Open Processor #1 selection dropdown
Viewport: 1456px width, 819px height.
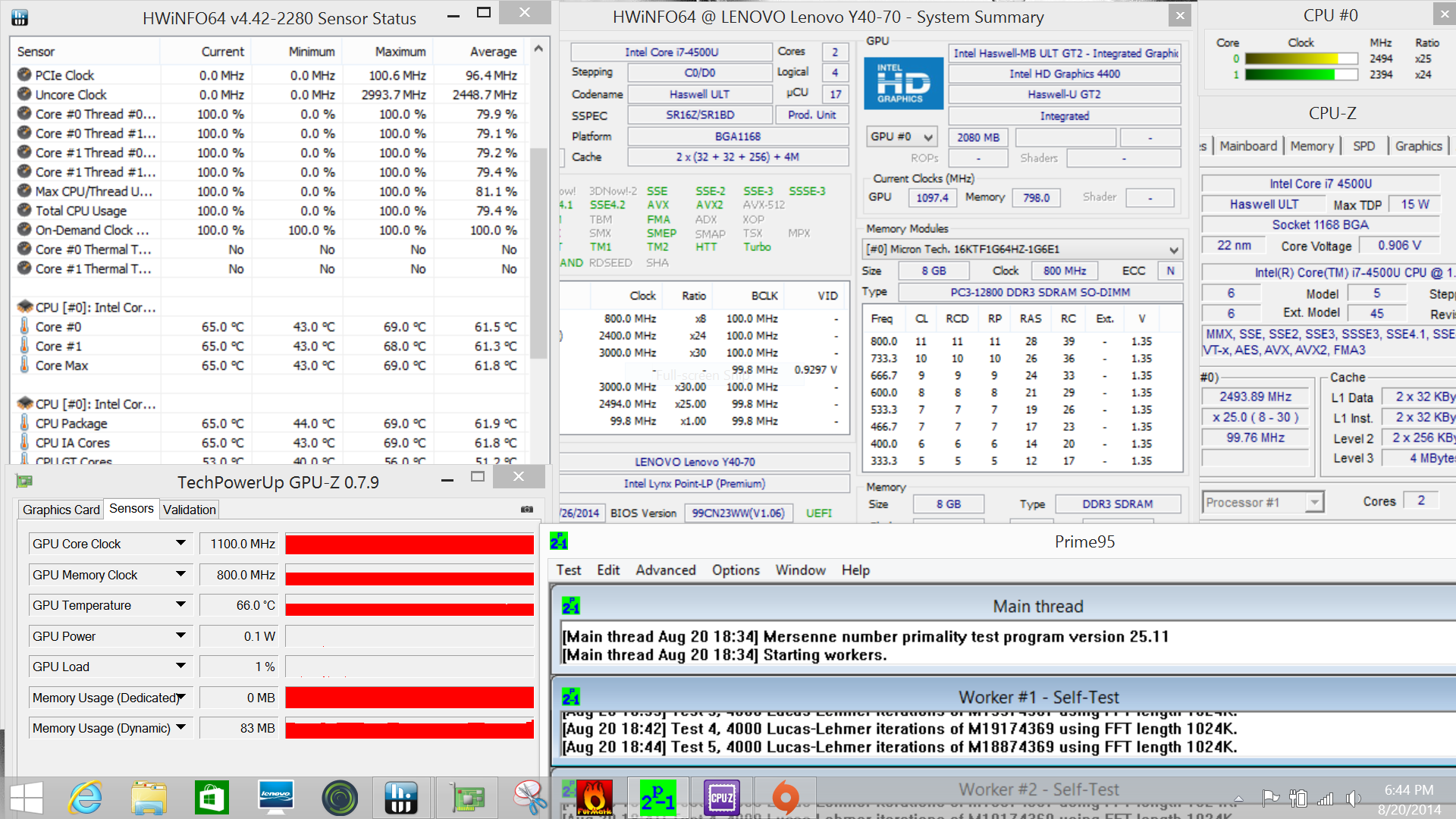(1263, 502)
